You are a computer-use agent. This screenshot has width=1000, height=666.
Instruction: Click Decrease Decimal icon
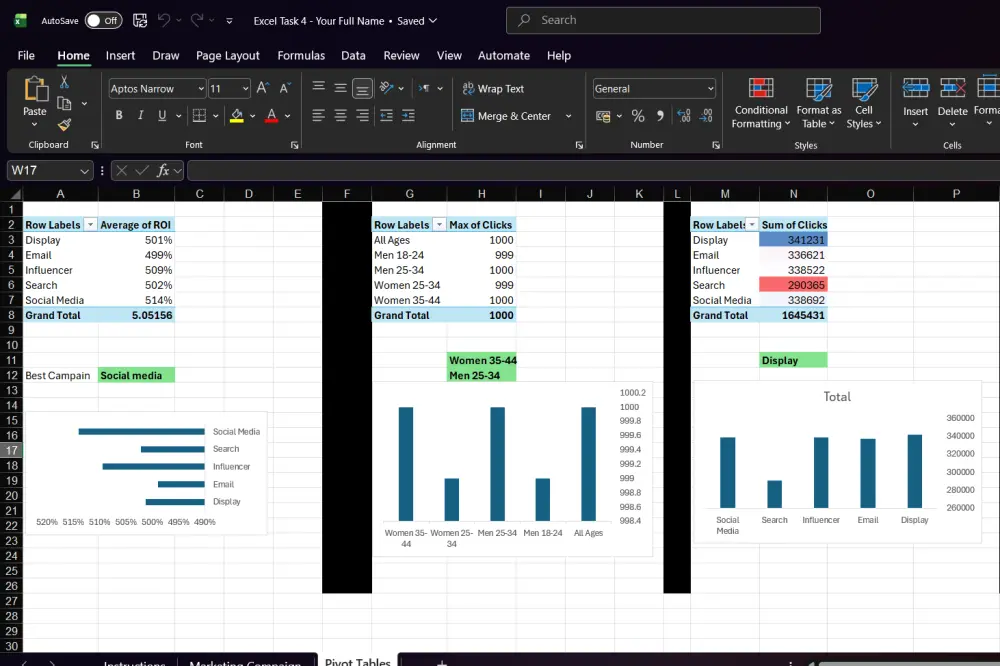[x=706, y=115]
